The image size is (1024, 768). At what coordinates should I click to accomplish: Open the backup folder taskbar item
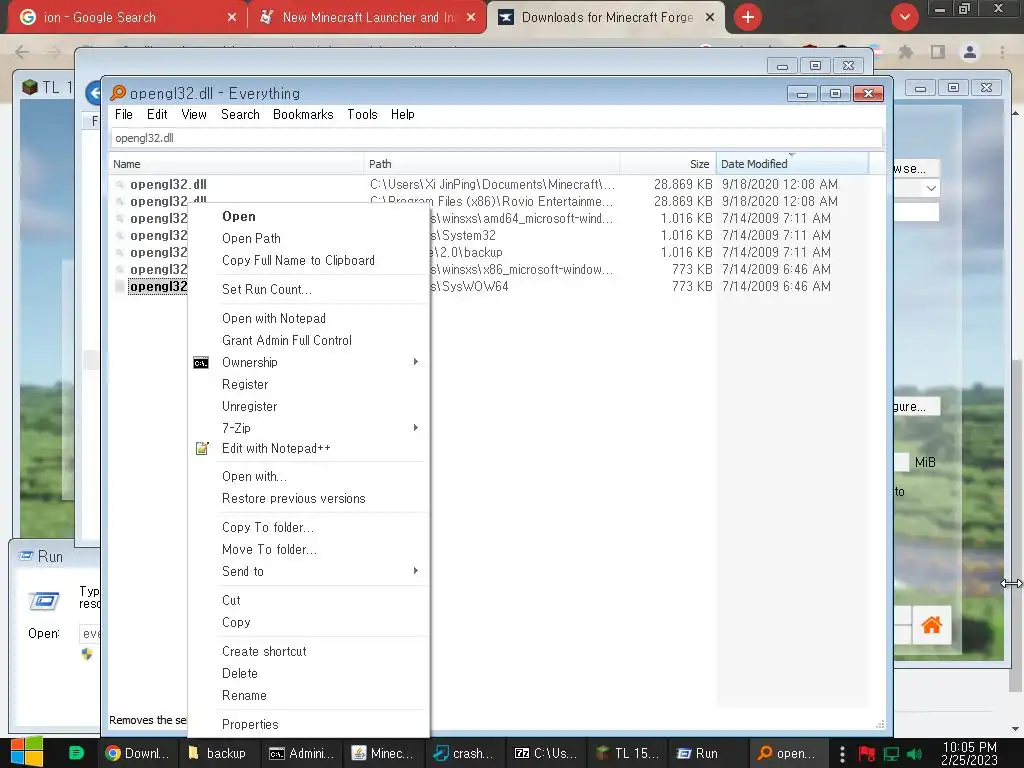[217, 753]
